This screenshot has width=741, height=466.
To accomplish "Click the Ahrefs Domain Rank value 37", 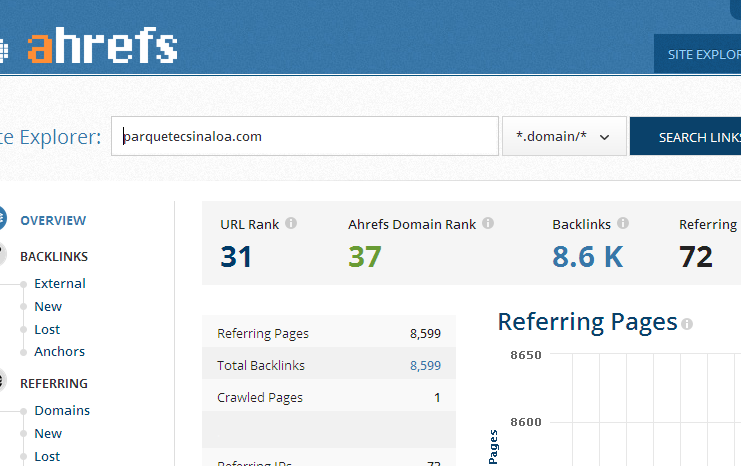I will point(365,257).
